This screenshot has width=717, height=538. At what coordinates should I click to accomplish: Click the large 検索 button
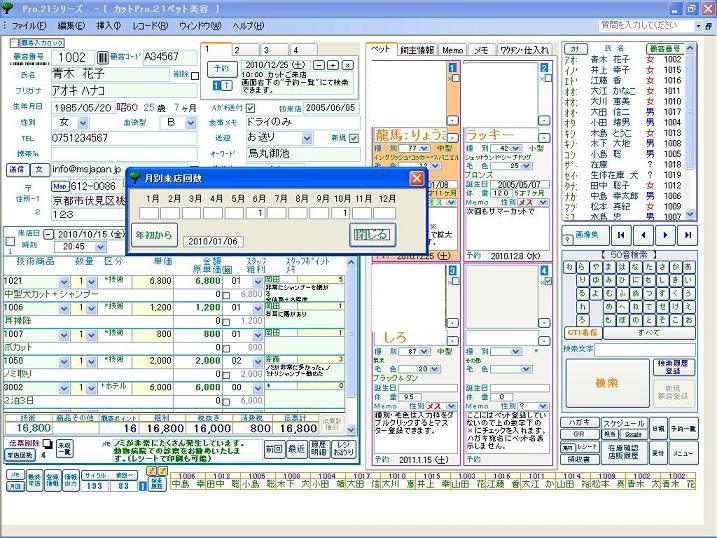[607, 383]
